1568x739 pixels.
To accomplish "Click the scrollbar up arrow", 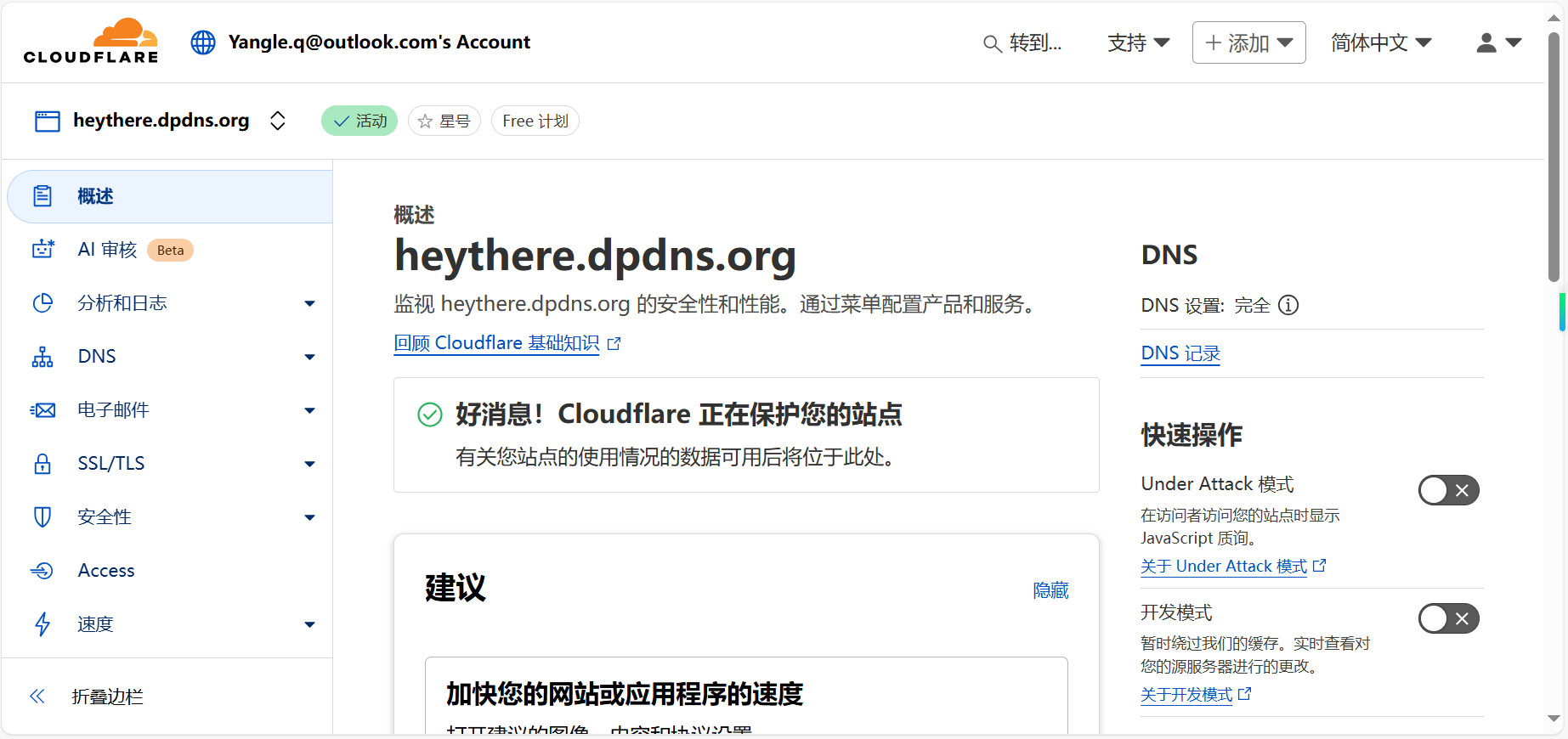I will (x=1554, y=16).
